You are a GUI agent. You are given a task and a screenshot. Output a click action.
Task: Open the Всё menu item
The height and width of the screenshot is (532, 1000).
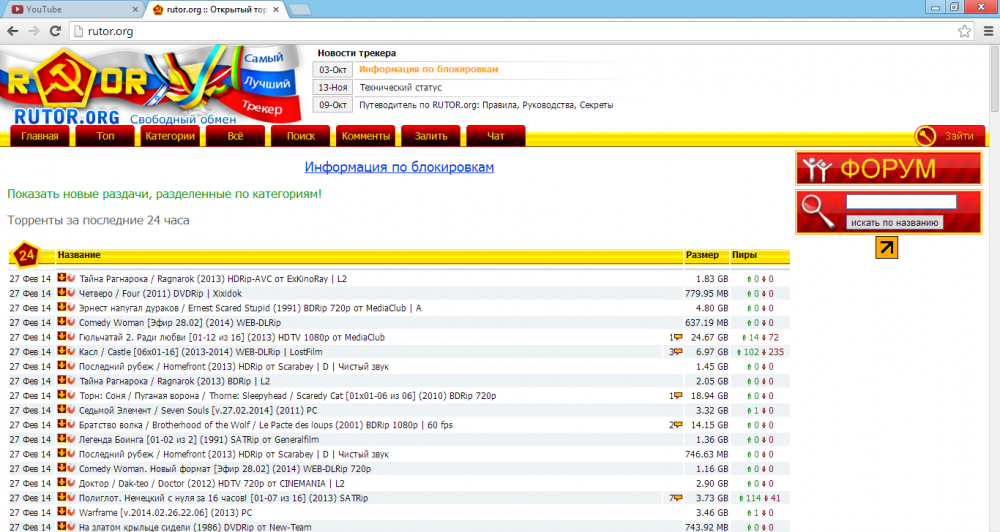coord(235,136)
